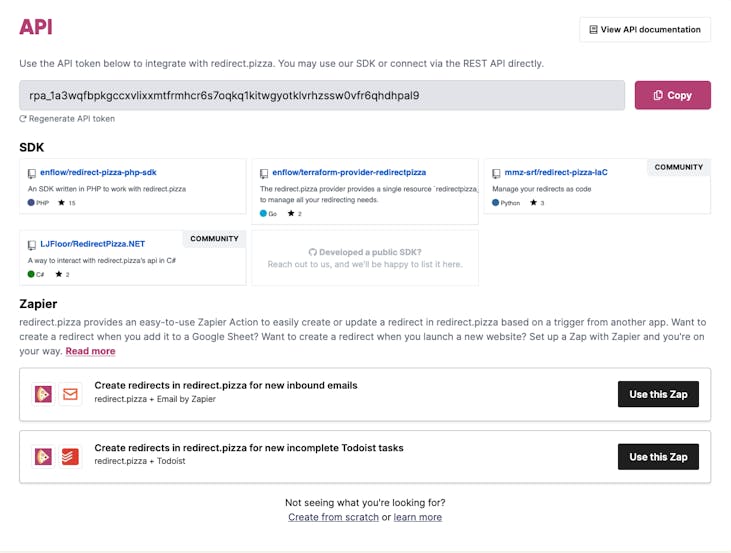Click redirect.pizza icon in email Zap
This screenshot has width=731, height=553.
(x=43, y=394)
